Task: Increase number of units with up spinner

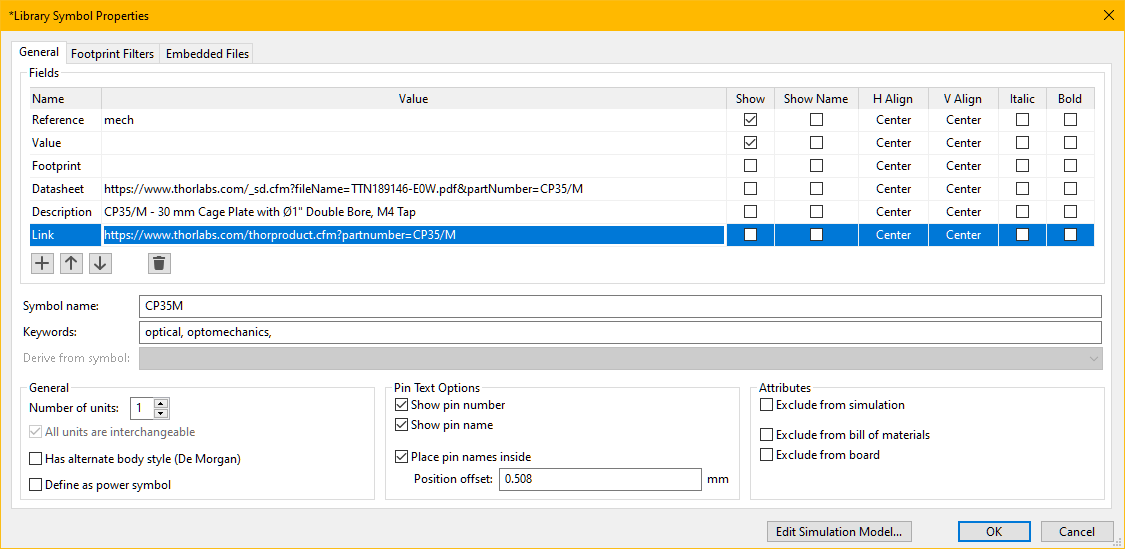Action: (x=161, y=403)
